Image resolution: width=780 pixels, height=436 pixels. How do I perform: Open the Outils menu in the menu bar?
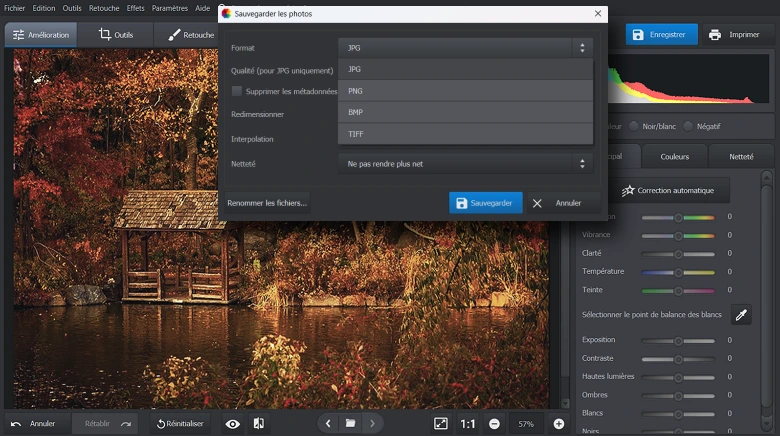[72, 8]
